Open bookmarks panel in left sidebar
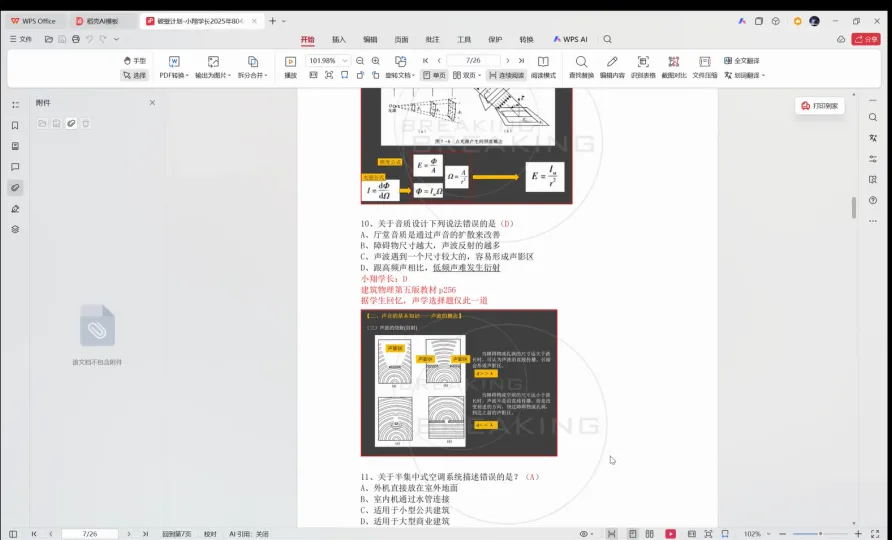892x540 pixels. [x=15, y=125]
